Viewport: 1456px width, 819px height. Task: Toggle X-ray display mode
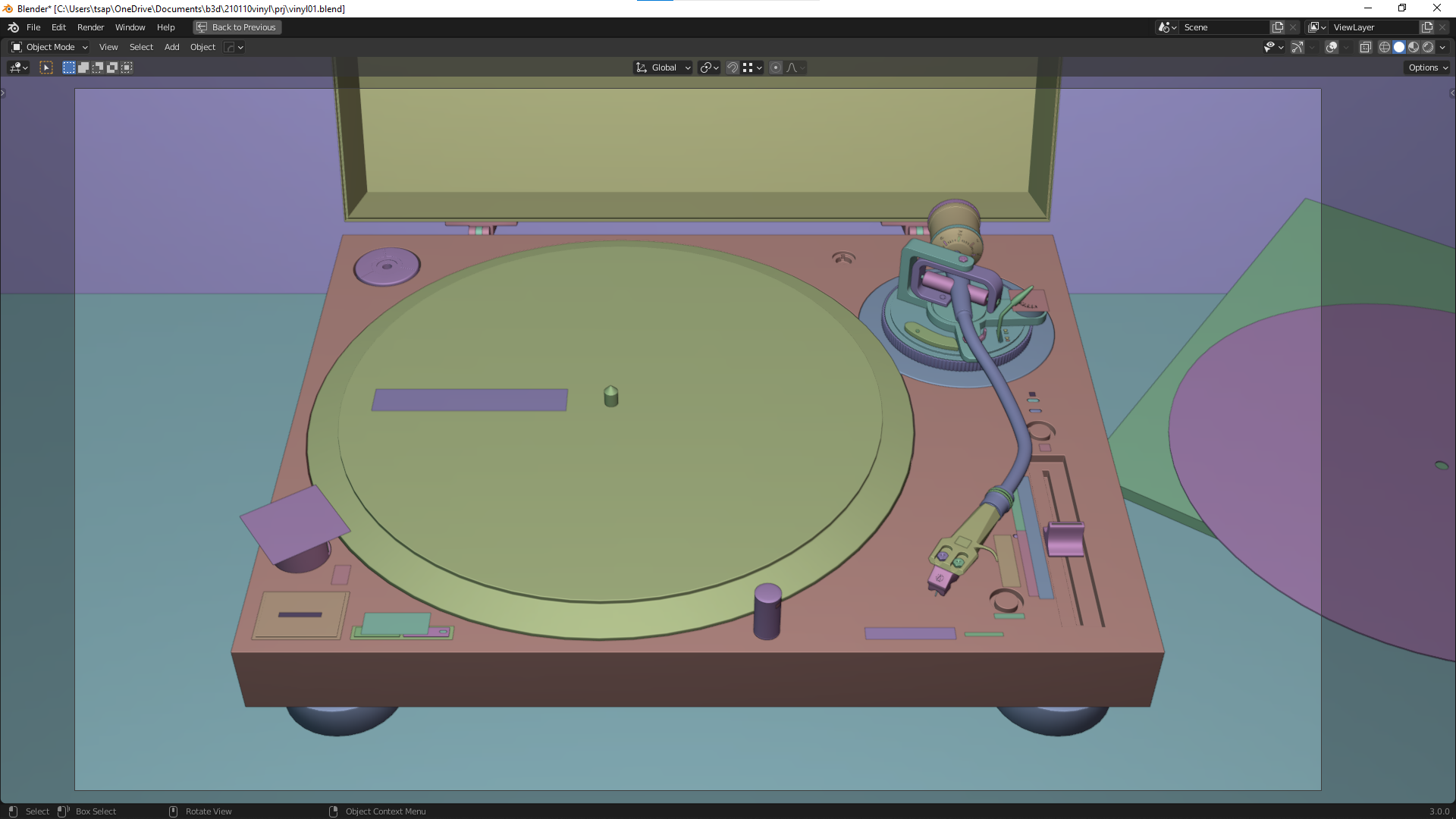[x=1365, y=47]
